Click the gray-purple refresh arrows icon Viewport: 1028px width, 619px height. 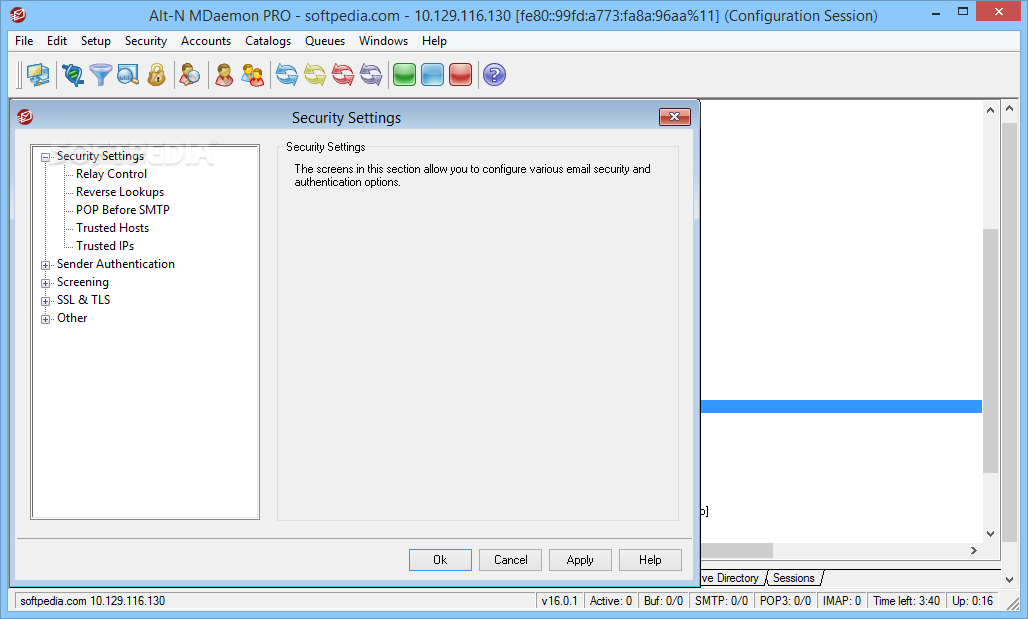371,75
